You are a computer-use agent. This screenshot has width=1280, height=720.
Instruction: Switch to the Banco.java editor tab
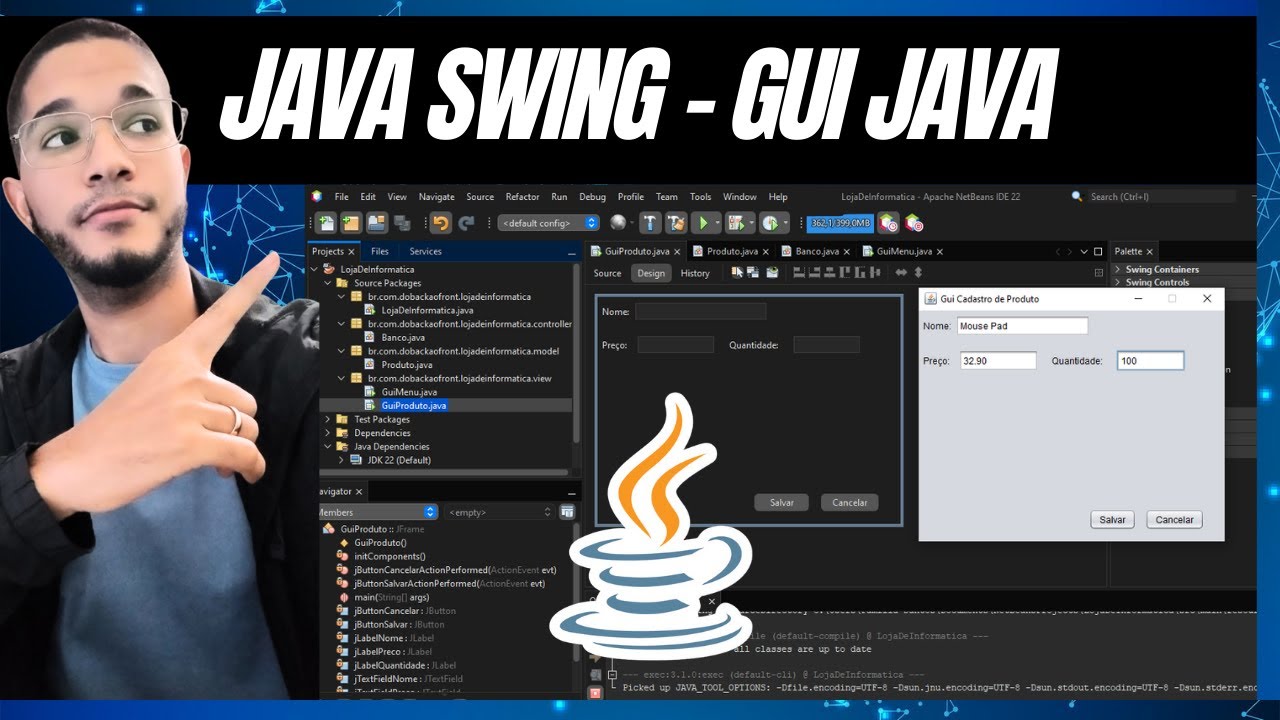pyautogui.click(x=817, y=251)
